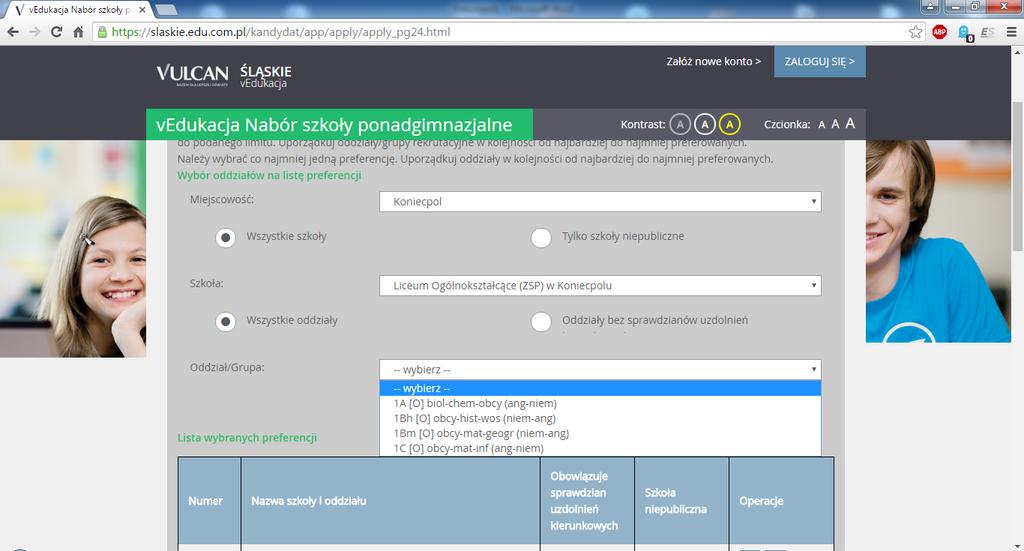This screenshot has height=551, width=1024.
Task: Choose 1Bh obcy-hist-wos (niem-ang) option
Action: (600, 418)
